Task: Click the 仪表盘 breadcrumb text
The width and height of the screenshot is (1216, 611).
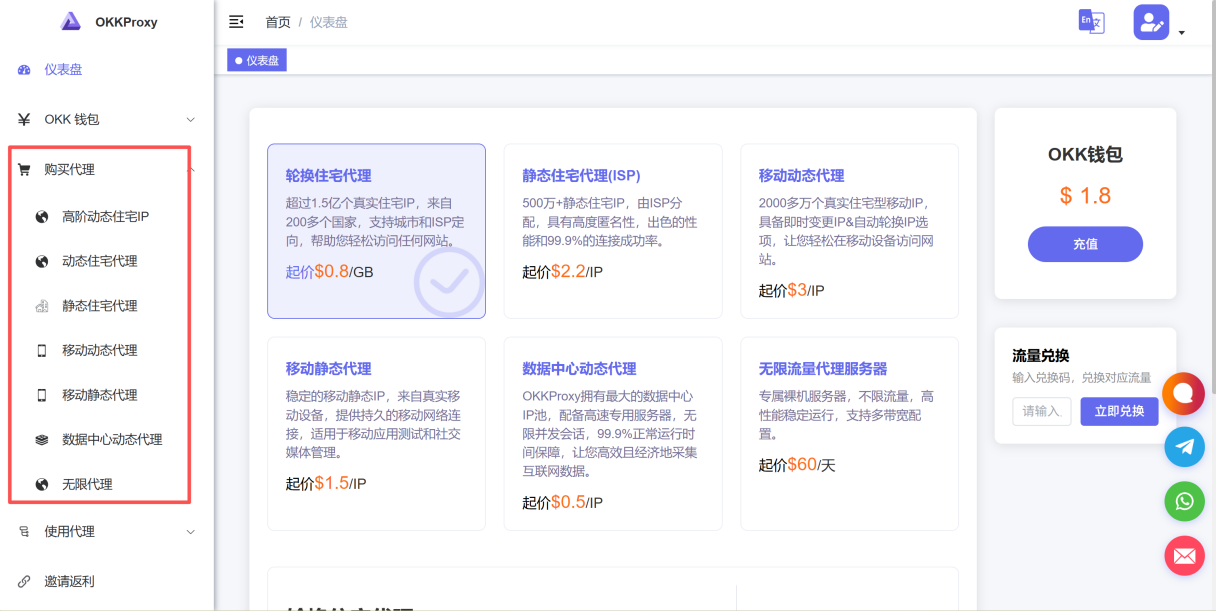Action: pos(329,22)
